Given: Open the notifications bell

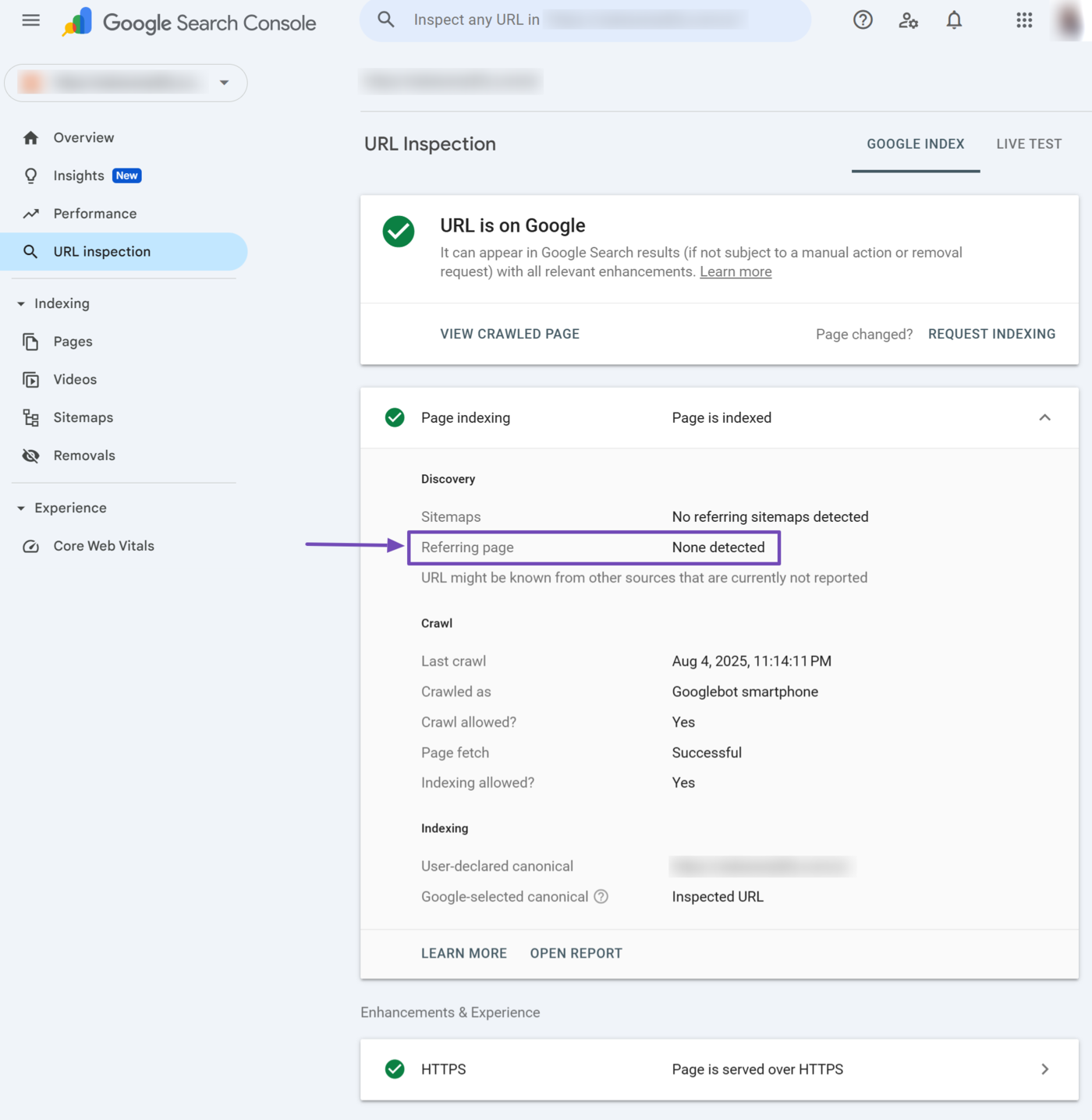Looking at the screenshot, I should (x=954, y=20).
